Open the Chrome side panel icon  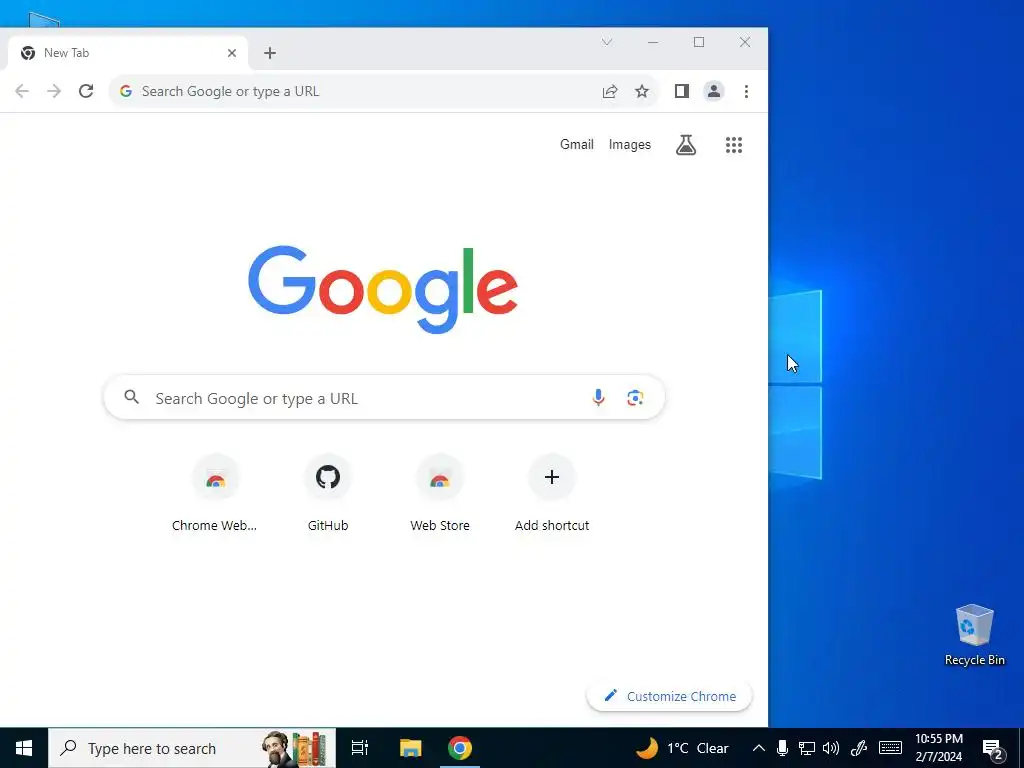pos(682,91)
